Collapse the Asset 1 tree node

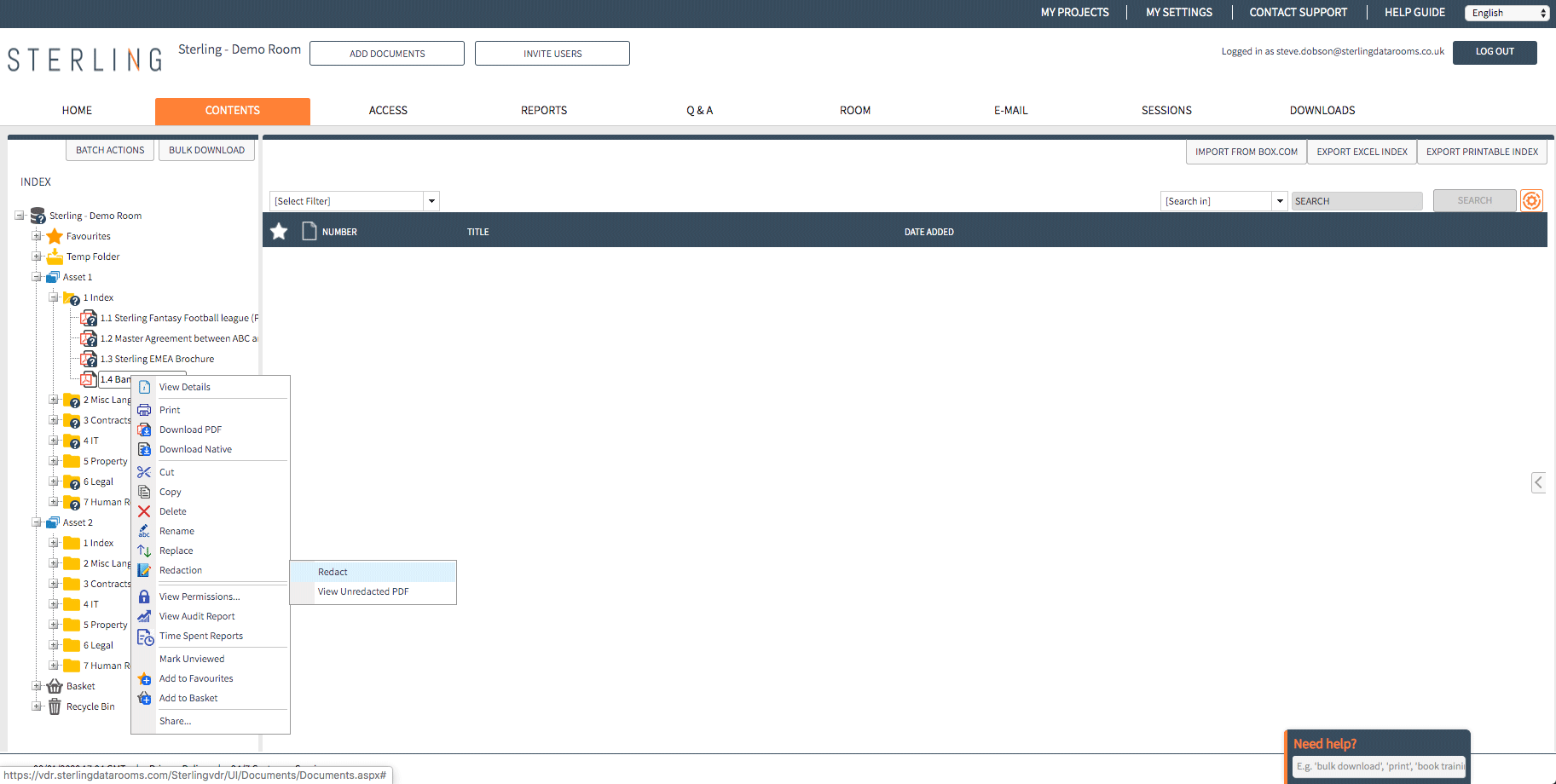37,277
